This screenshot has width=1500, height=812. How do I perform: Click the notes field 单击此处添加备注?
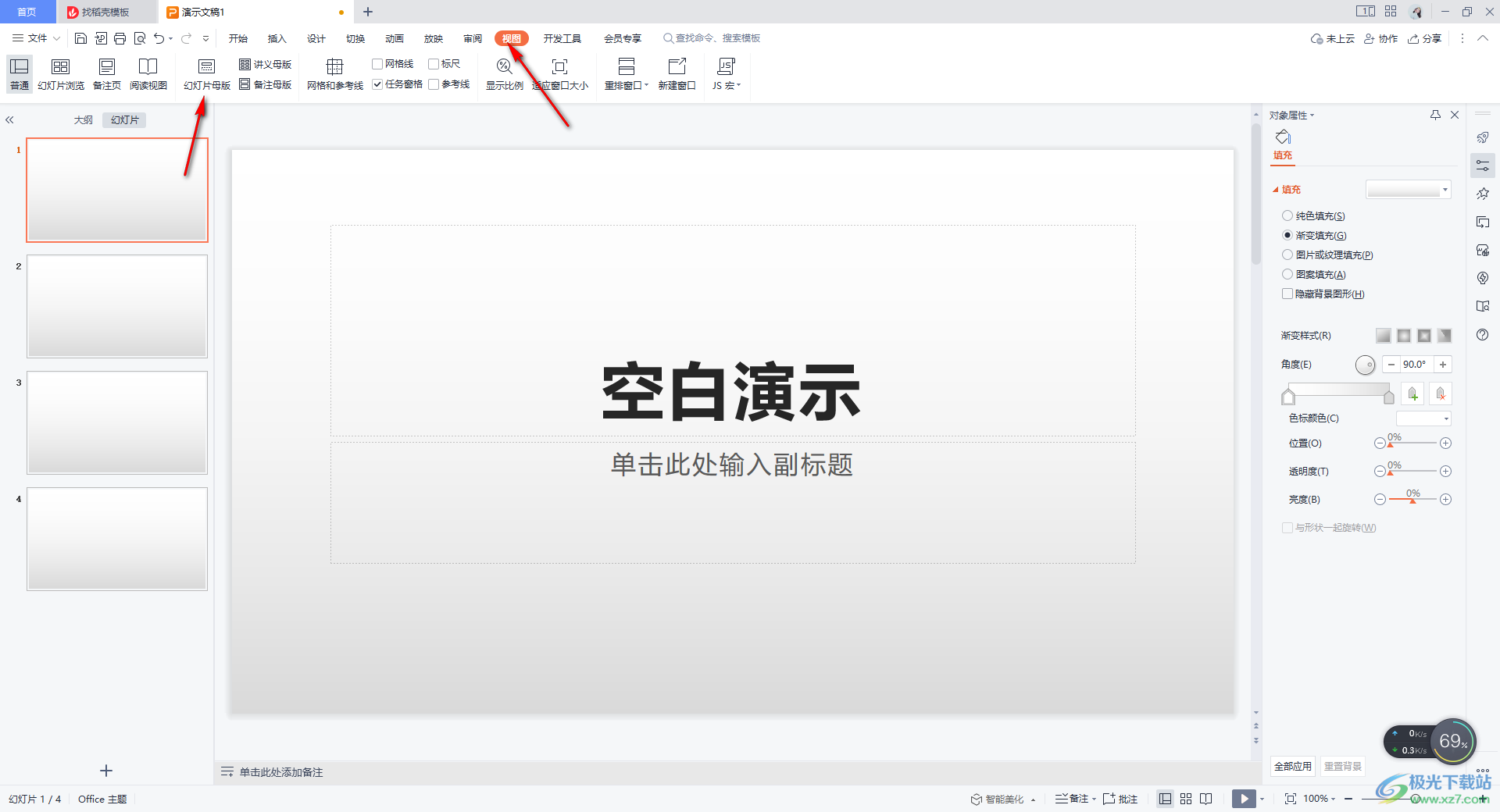point(281,772)
